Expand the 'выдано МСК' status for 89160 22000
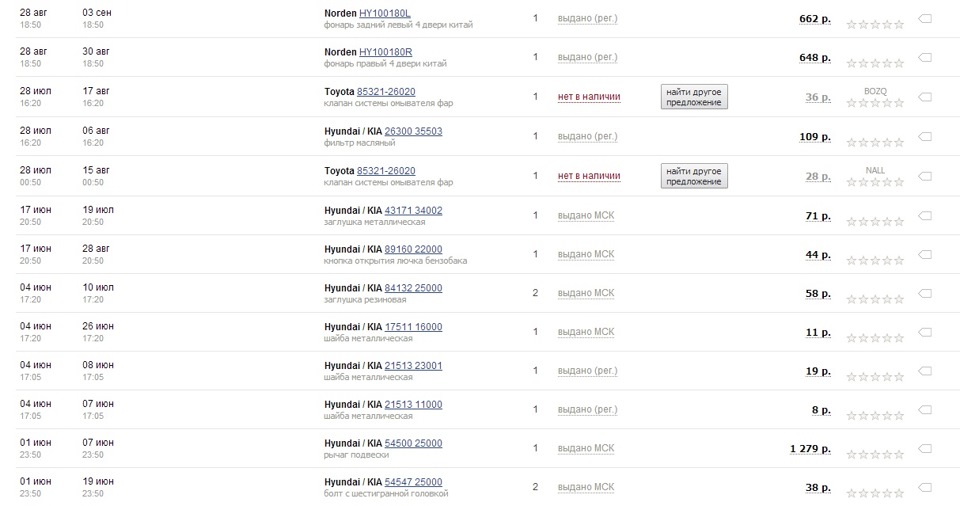The height and width of the screenshot is (506, 960). [586, 254]
